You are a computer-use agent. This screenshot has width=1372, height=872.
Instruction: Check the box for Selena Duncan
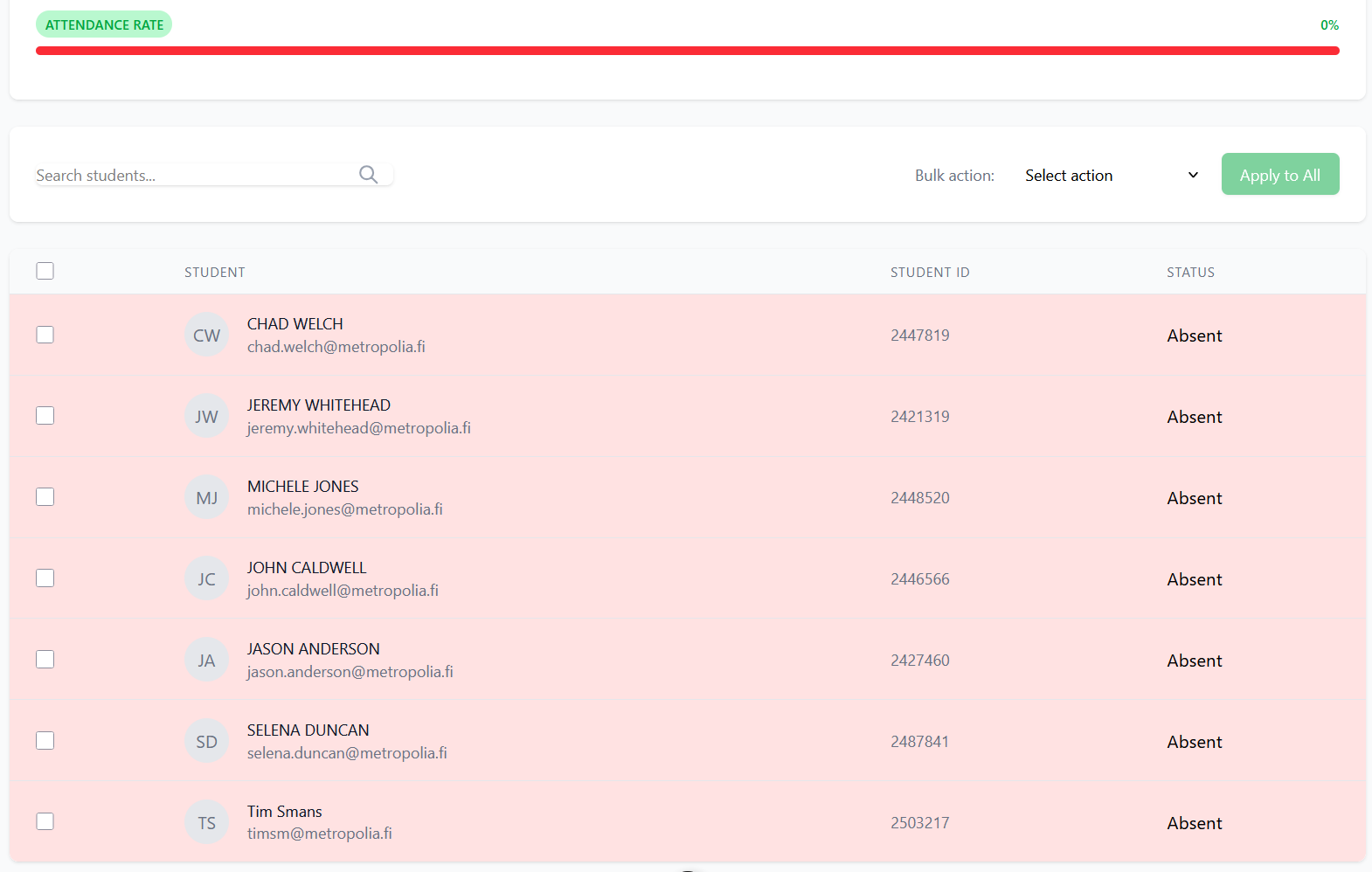click(x=45, y=741)
